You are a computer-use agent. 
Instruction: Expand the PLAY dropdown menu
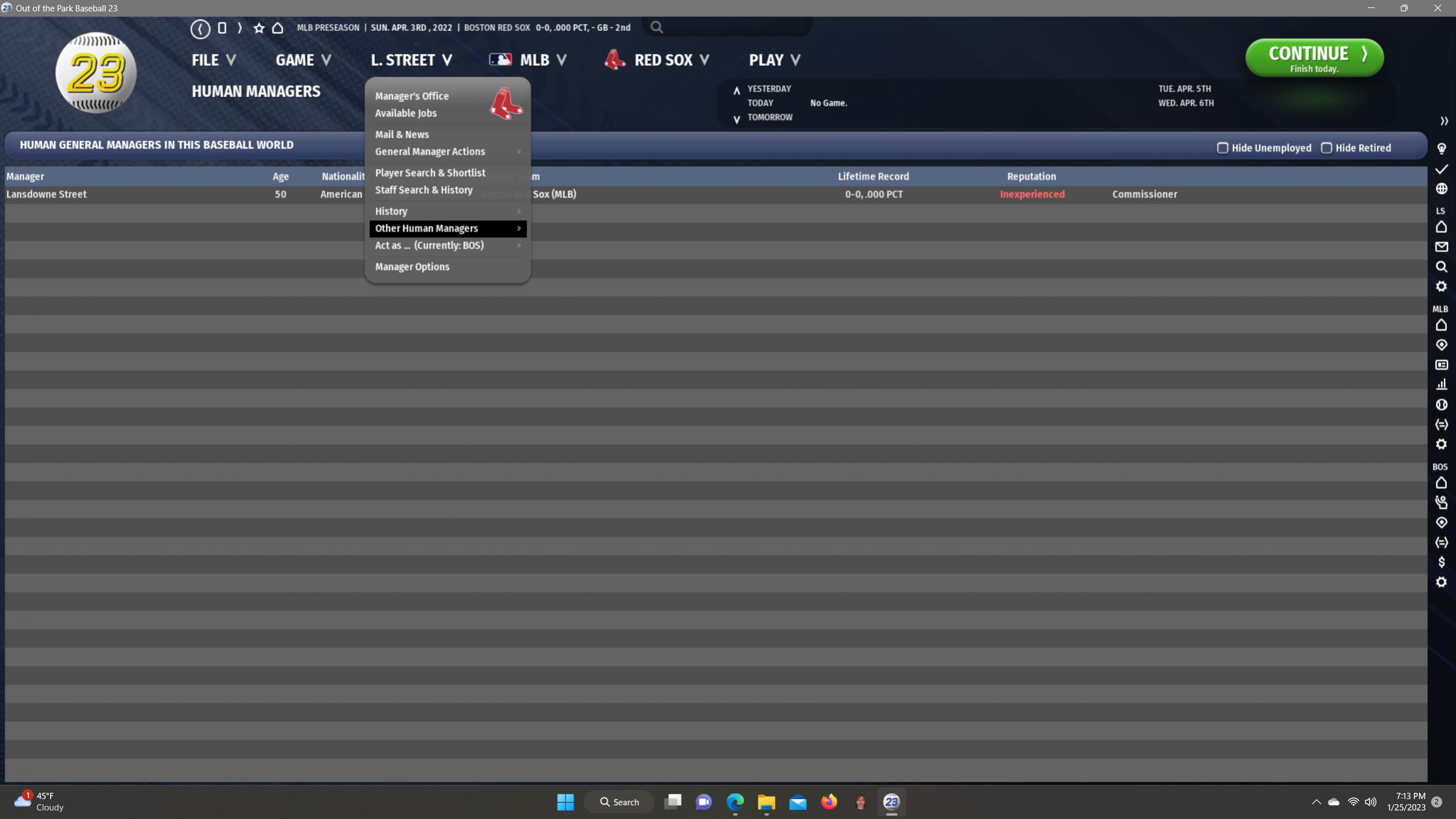click(x=774, y=60)
